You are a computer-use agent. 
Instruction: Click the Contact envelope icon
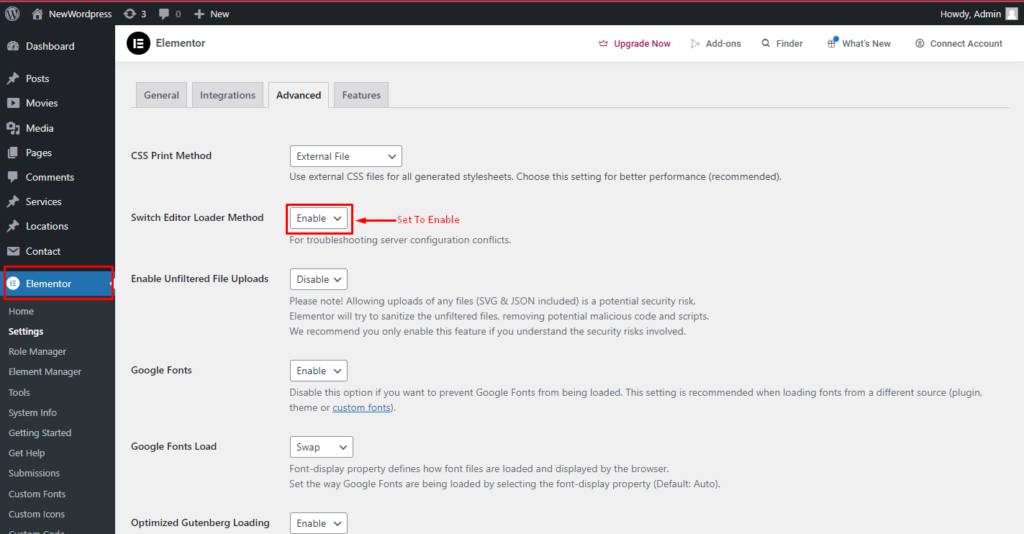13,251
